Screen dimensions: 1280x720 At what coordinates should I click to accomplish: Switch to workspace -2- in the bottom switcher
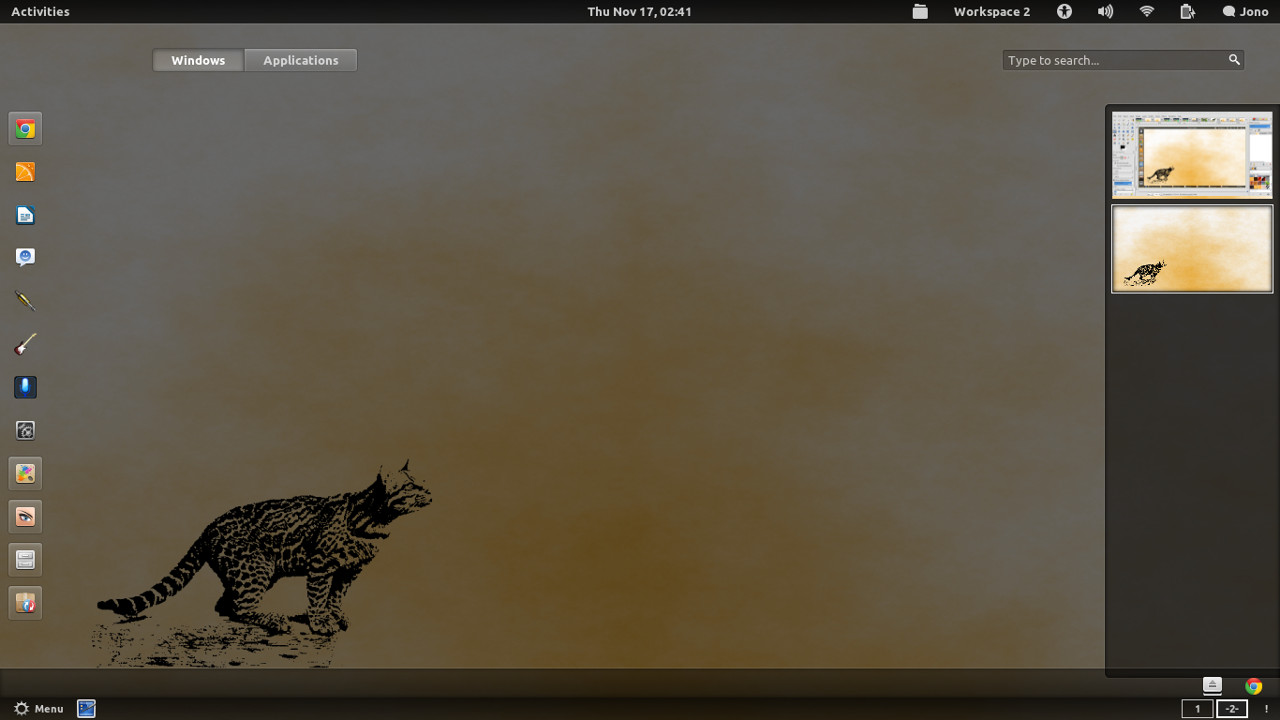1232,708
